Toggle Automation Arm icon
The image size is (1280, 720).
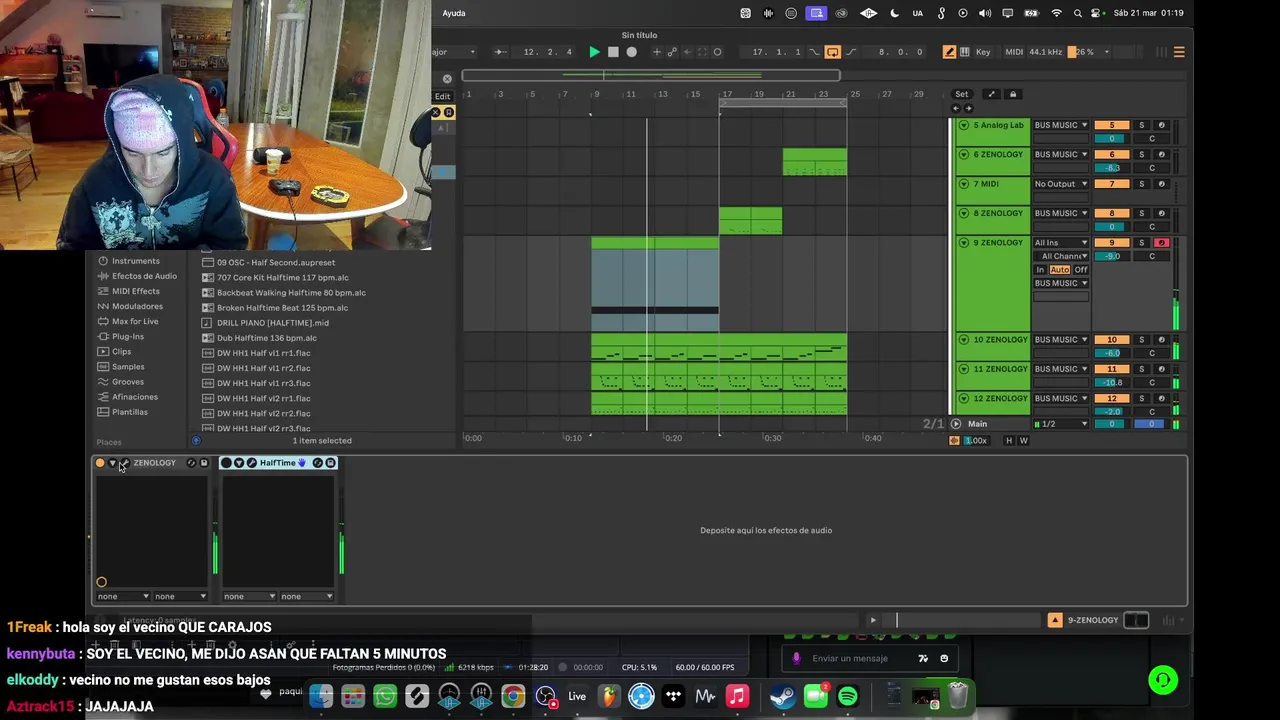(672, 52)
